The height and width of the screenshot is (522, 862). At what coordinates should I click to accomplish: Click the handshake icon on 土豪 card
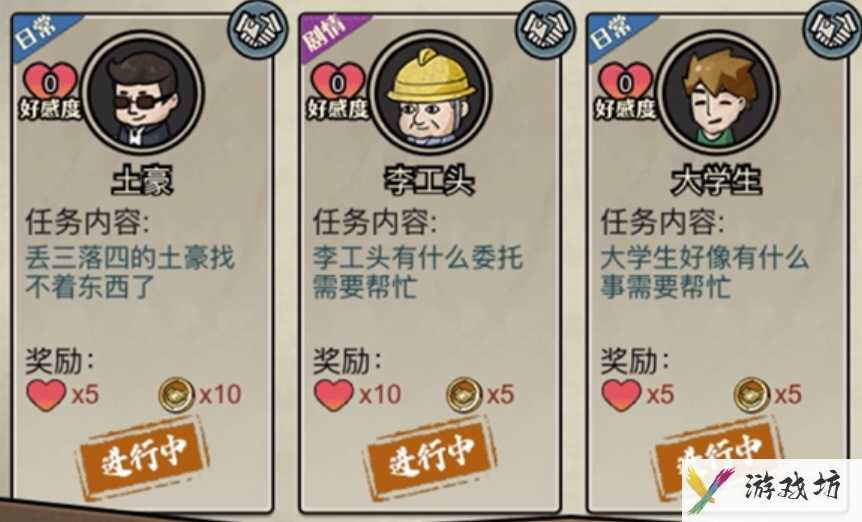pos(258,27)
